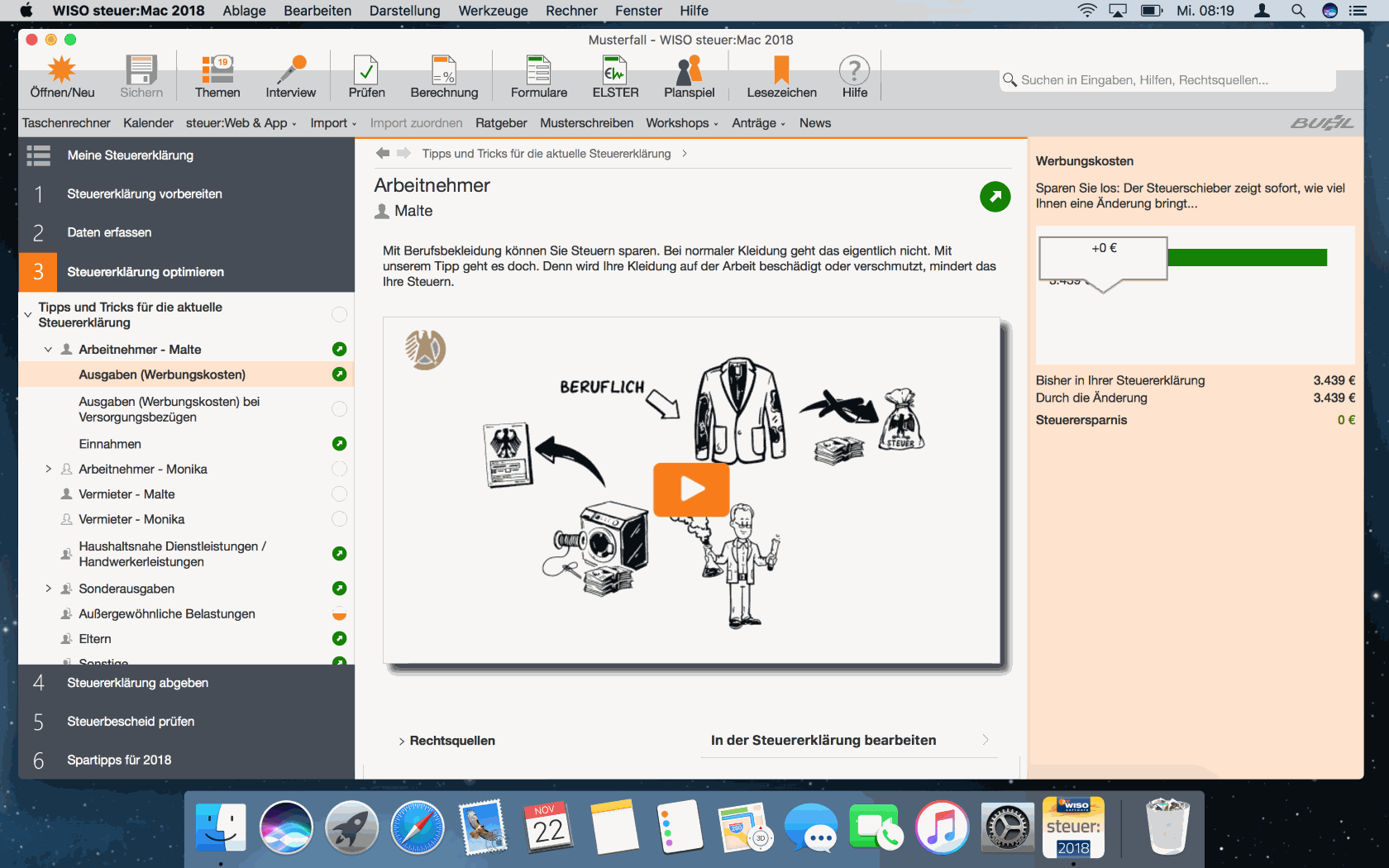1389x868 pixels.
Task: Toggle status circle for Arbeitnehmer - Monika
Action: (x=339, y=469)
